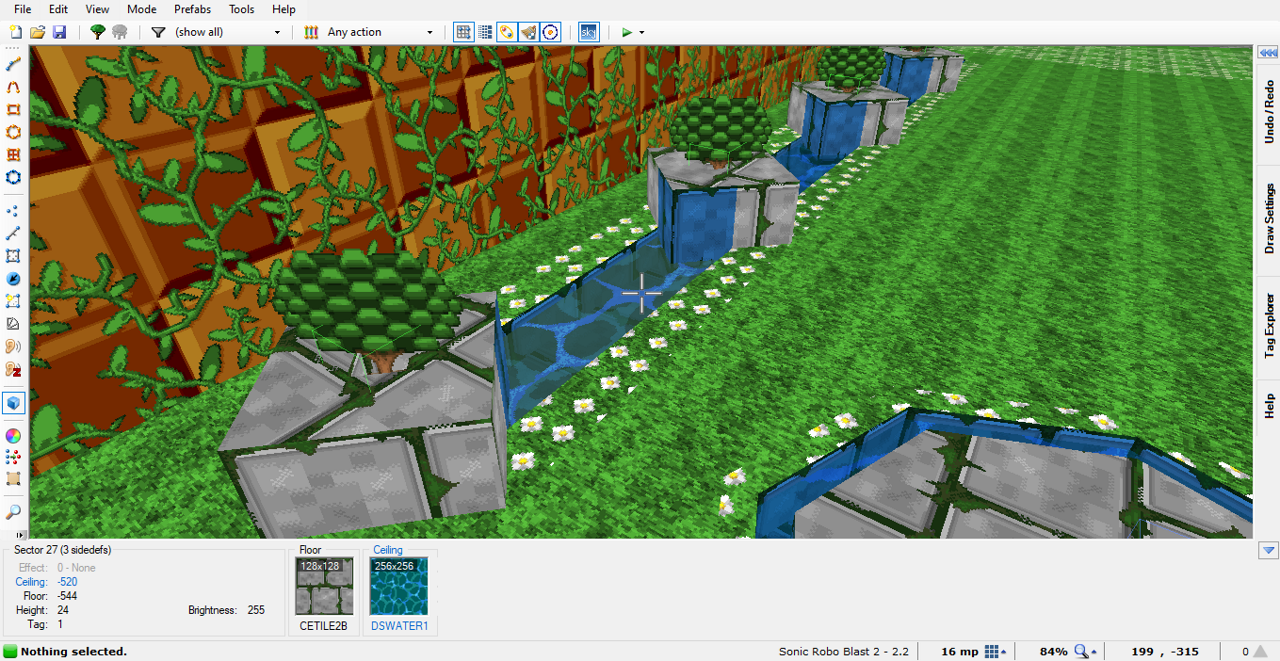Image resolution: width=1280 pixels, height=661 pixels.
Task: Open the Tools menu
Action: click(241, 9)
